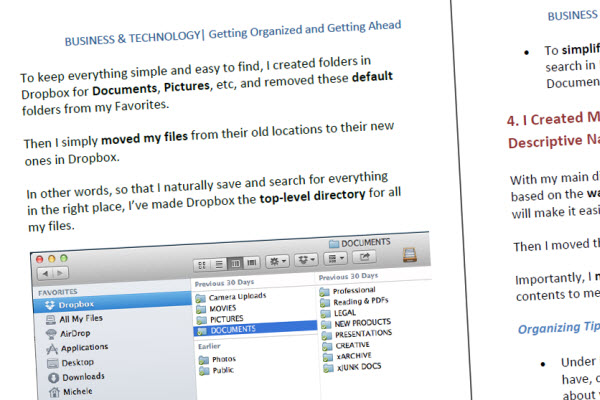Click the xJUNK DOCS folder icon
This screenshot has height=400, width=600.
pyautogui.click(x=328, y=368)
